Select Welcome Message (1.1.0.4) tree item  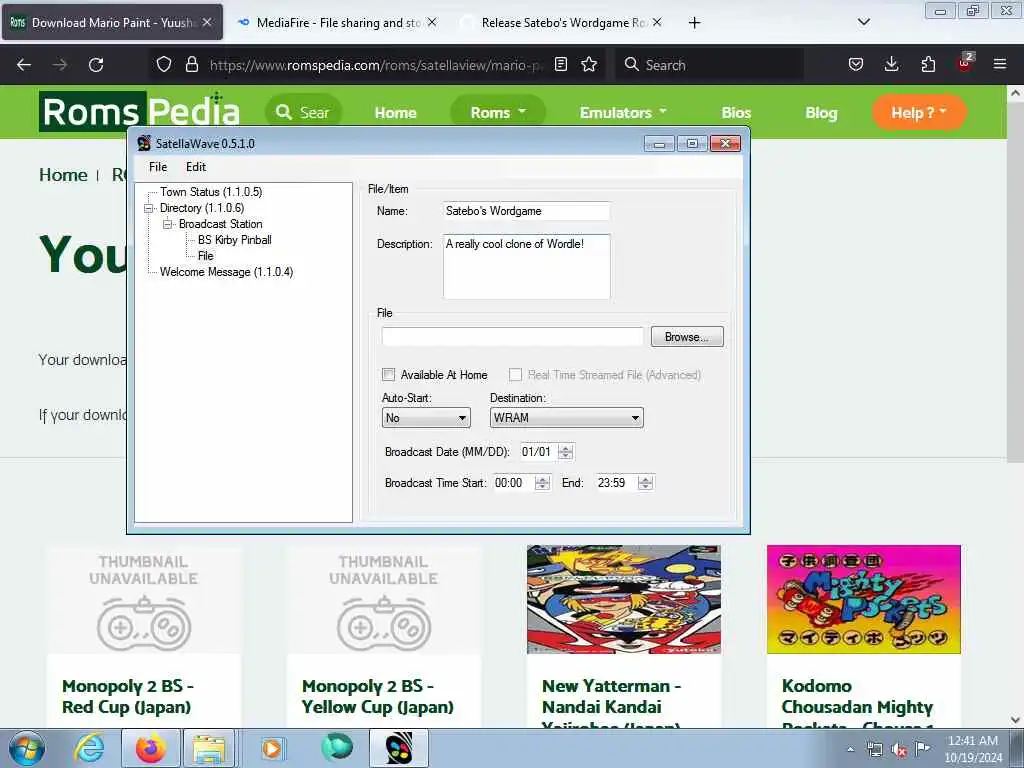click(x=226, y=272)
